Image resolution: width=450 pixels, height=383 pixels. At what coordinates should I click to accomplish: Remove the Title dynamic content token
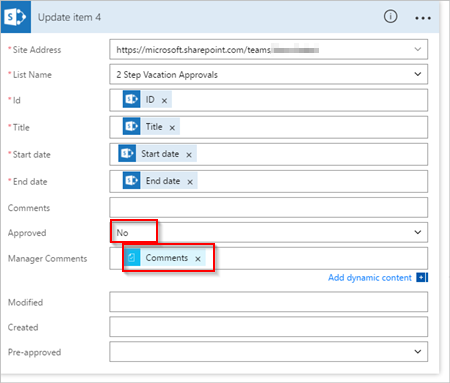172,128
